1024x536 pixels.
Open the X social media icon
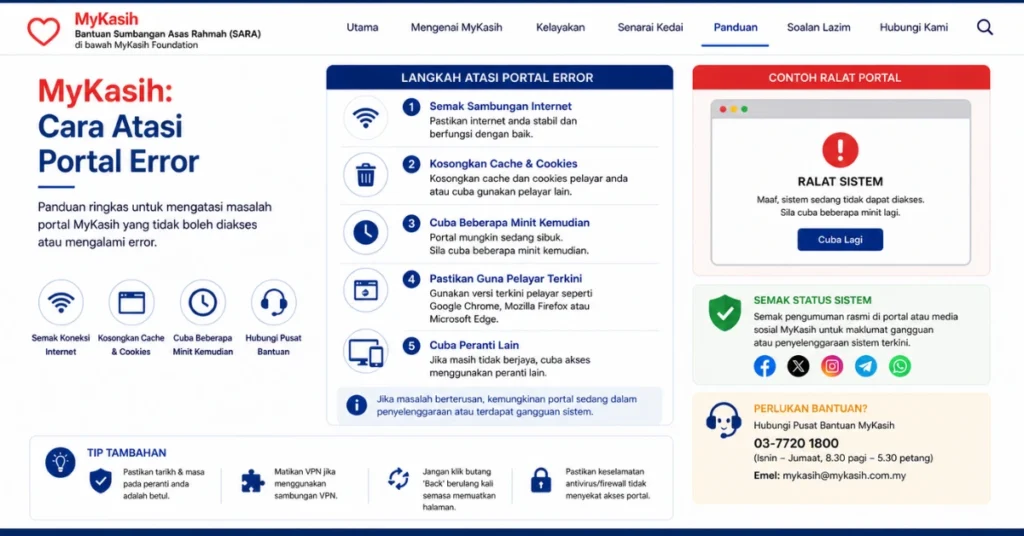798,366
